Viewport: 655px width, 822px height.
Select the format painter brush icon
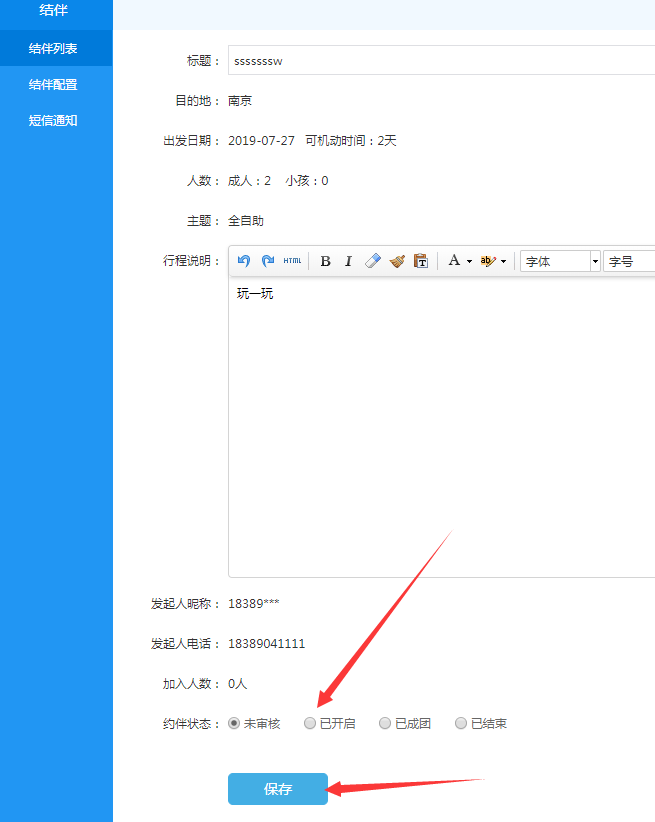tap(397, 261)
